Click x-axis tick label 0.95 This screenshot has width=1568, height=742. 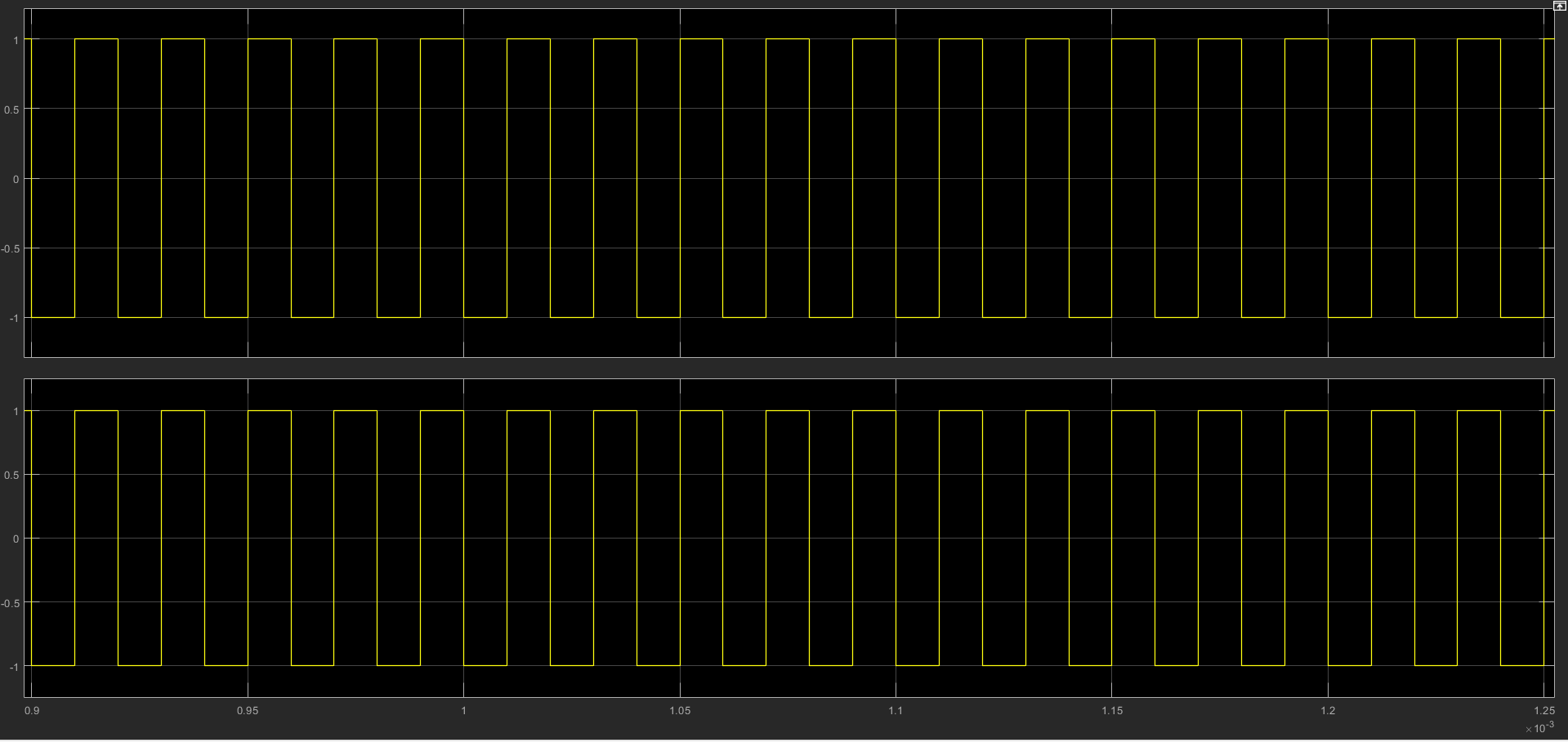tap(248, 711)
